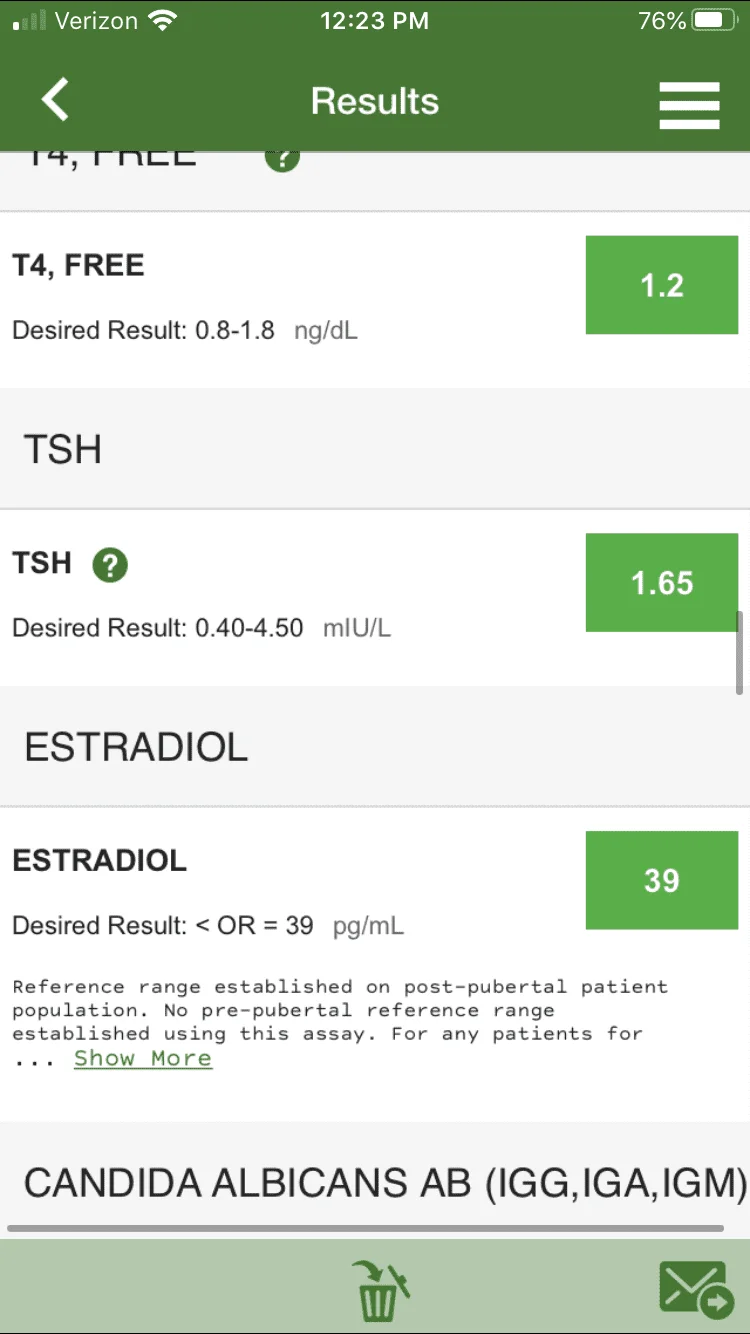Tap the trash bin delete icon
The width and height of the screenshot is (750, 1334).
381,1288
